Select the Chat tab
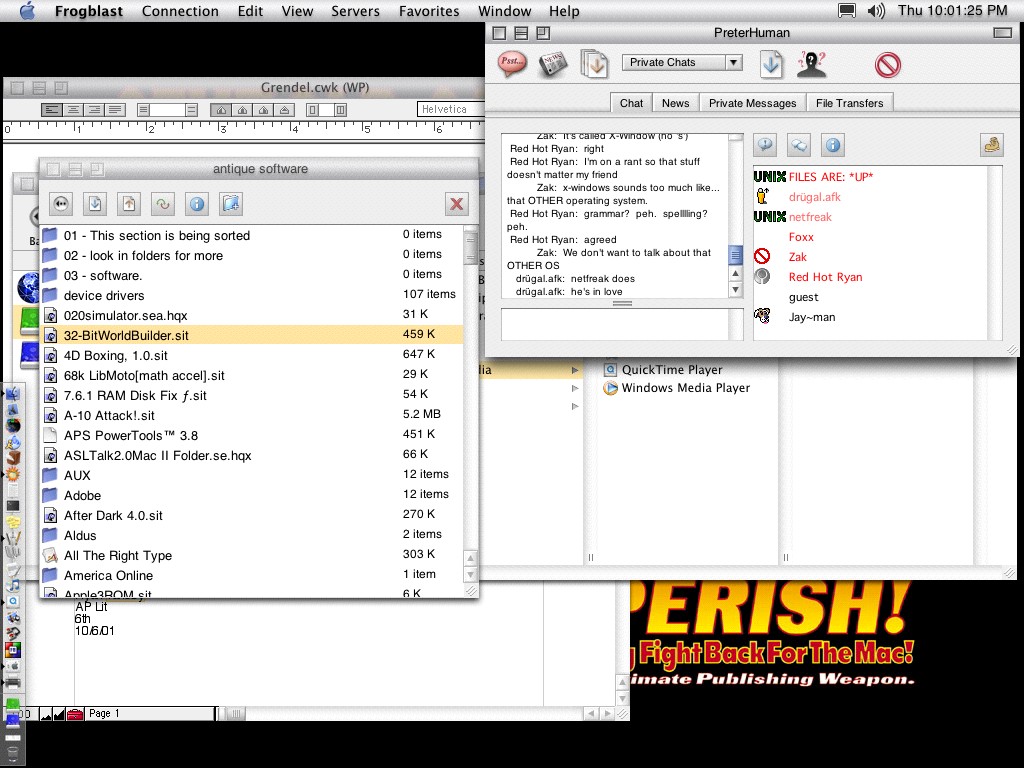 631,103
